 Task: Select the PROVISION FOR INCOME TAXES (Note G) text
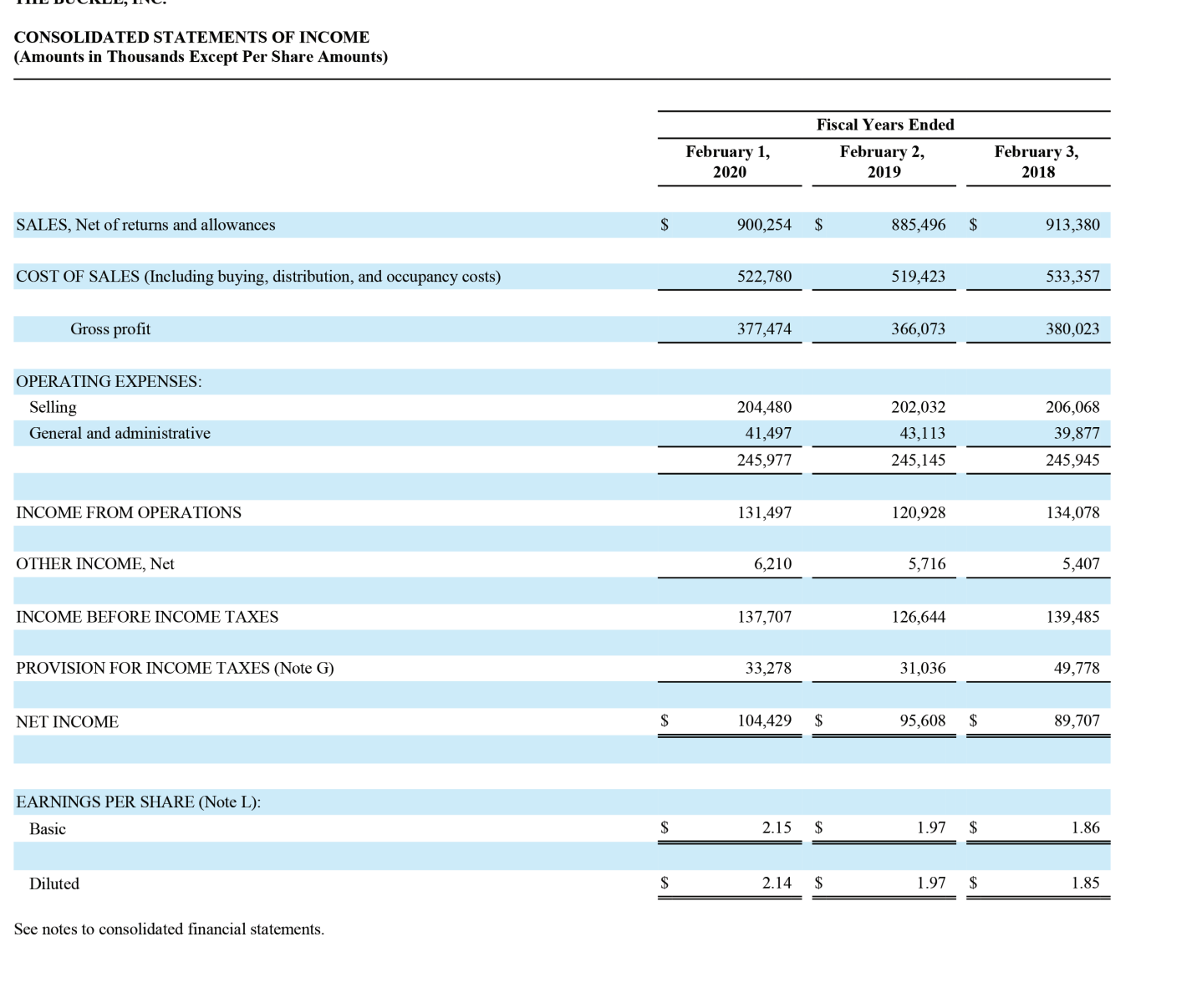pyautogui.click(x=174, y=668)
